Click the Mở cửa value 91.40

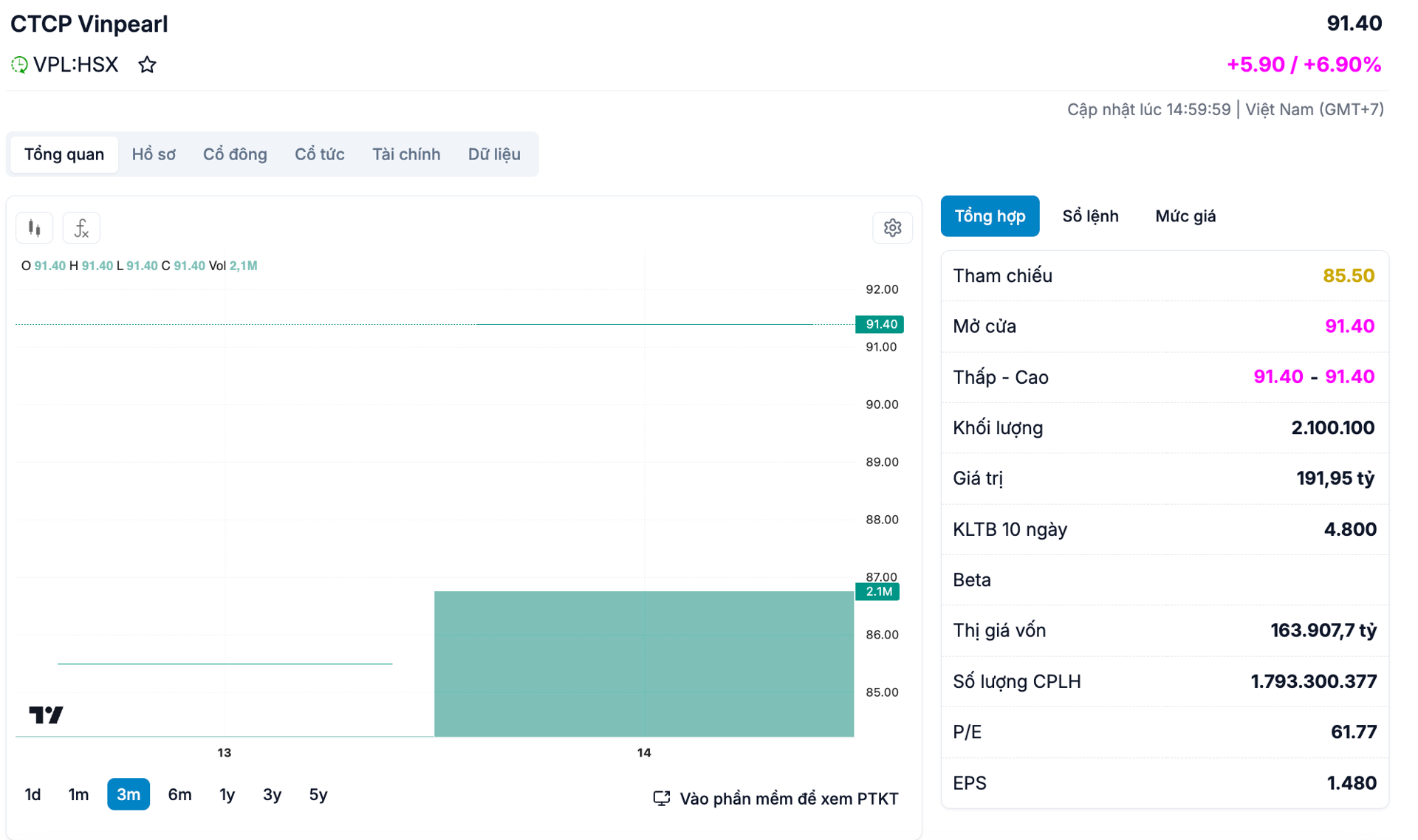1349,326
